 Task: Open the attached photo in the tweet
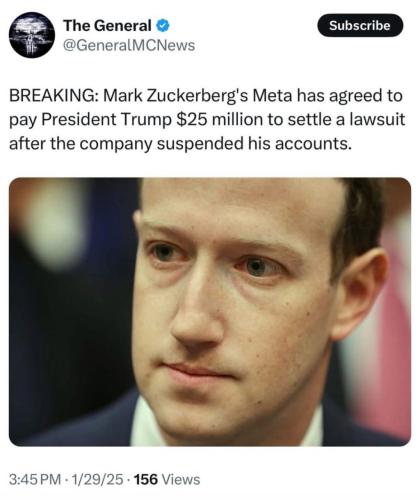tap(210, 312)
